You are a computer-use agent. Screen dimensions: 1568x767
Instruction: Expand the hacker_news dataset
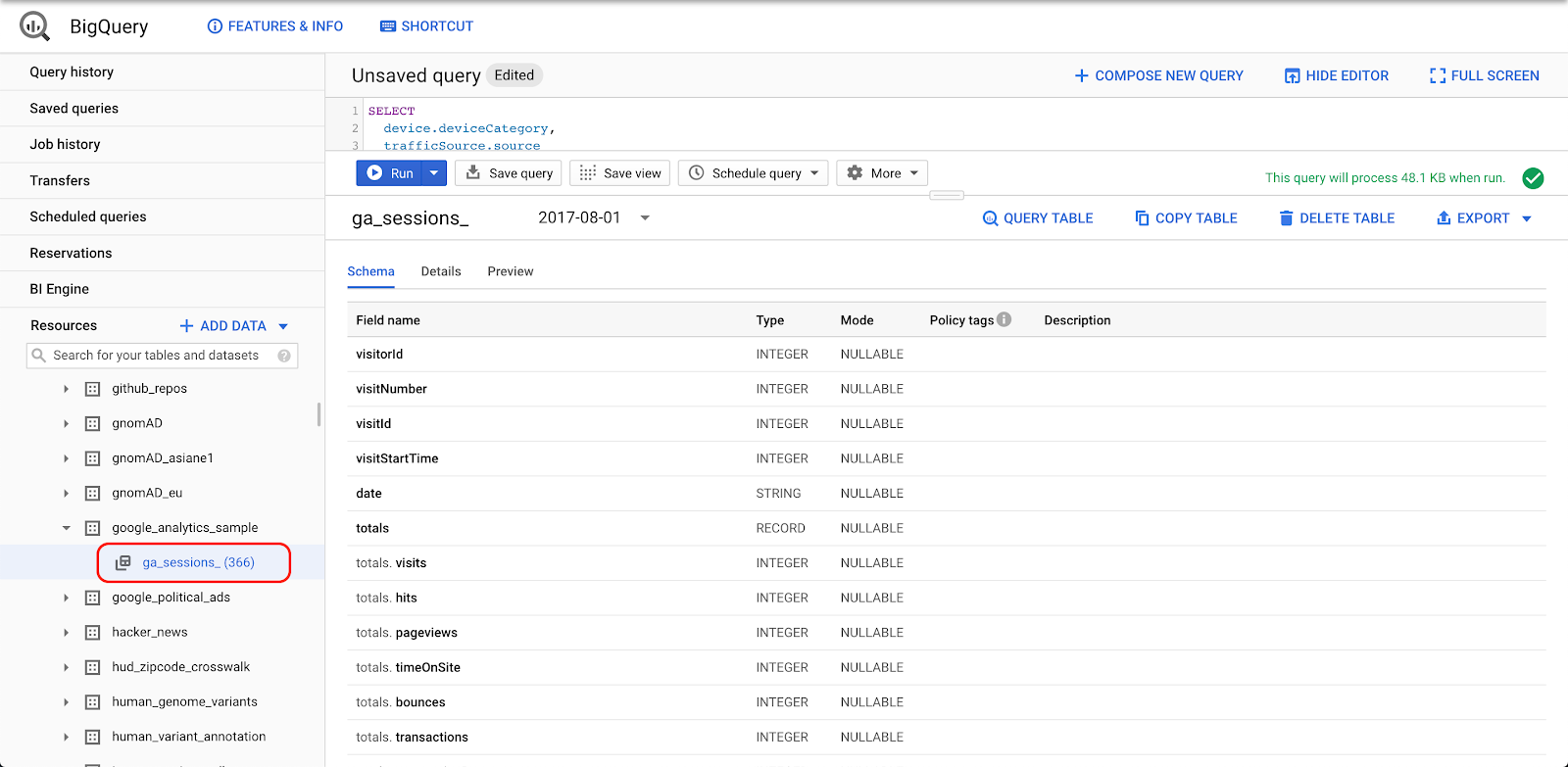[66, 633]
